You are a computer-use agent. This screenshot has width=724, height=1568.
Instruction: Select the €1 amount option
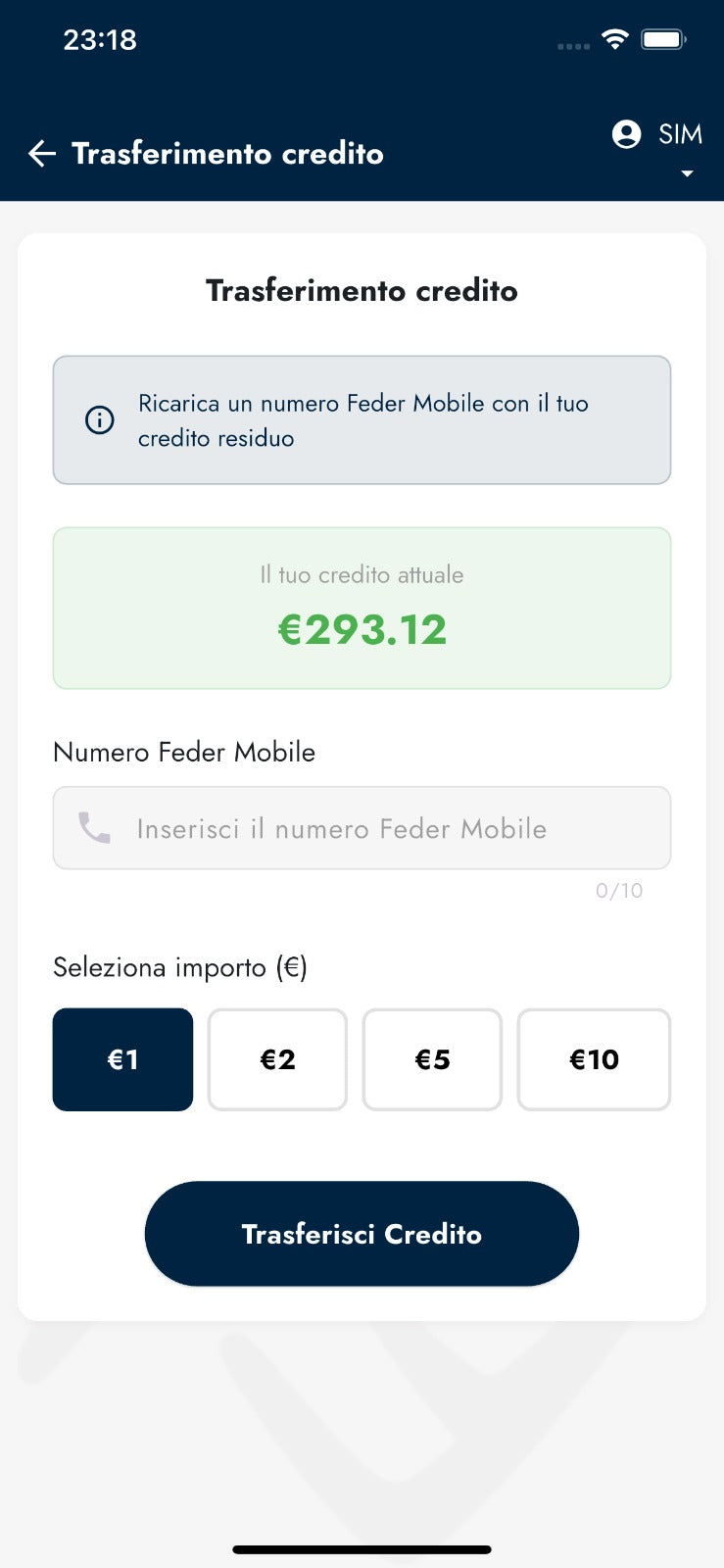122,1059
